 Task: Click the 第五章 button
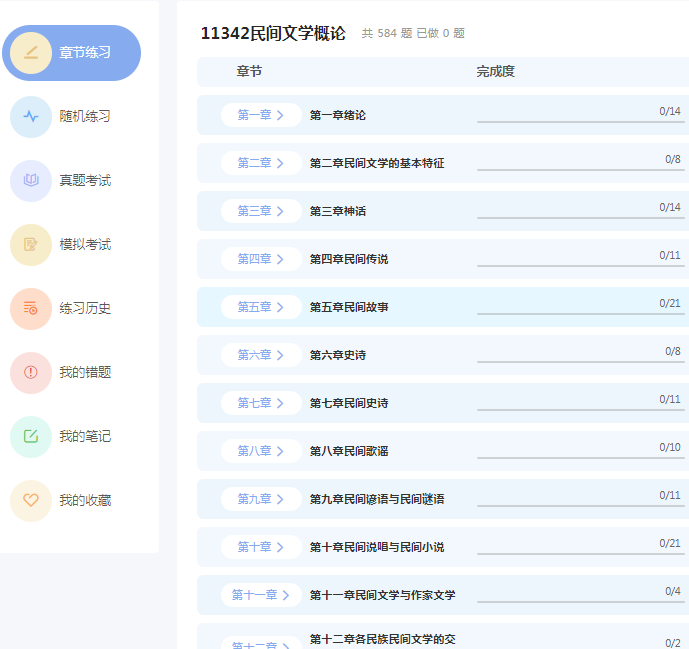(261, 307)
